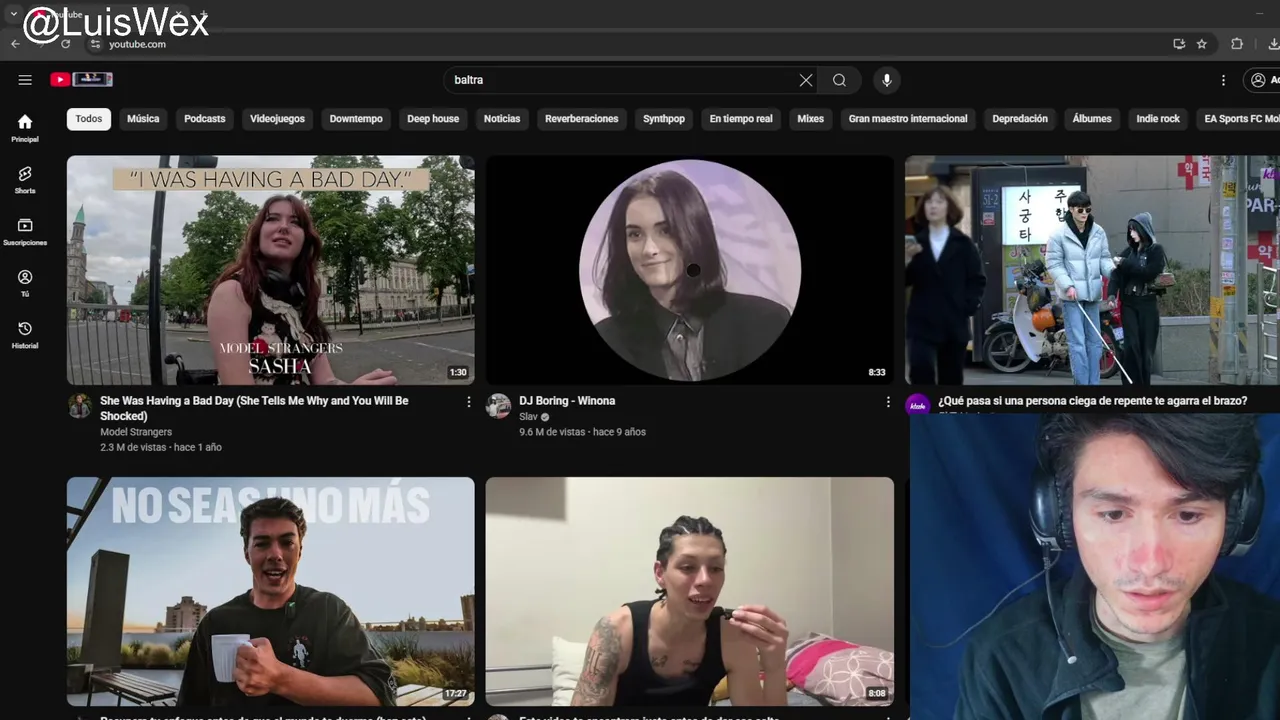1280x720 pixels.
Task: Open Principal home in sidebar
Action: (25, 128)
